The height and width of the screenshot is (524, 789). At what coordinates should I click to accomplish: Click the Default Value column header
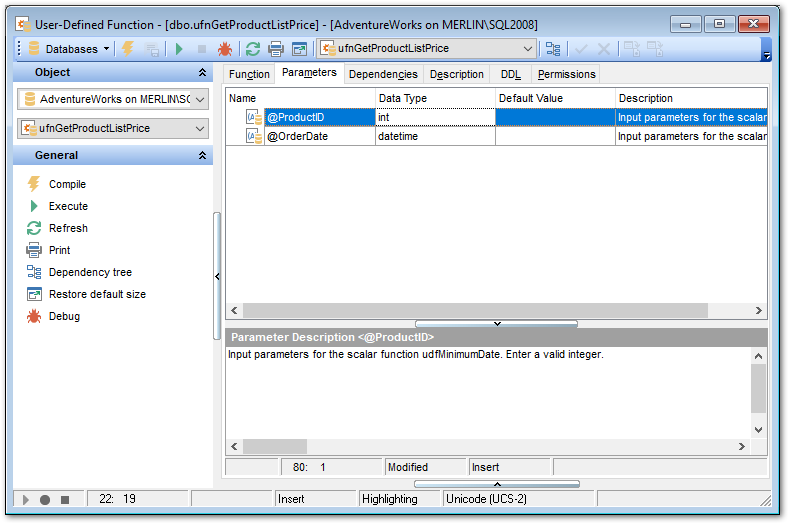(555, 98)
